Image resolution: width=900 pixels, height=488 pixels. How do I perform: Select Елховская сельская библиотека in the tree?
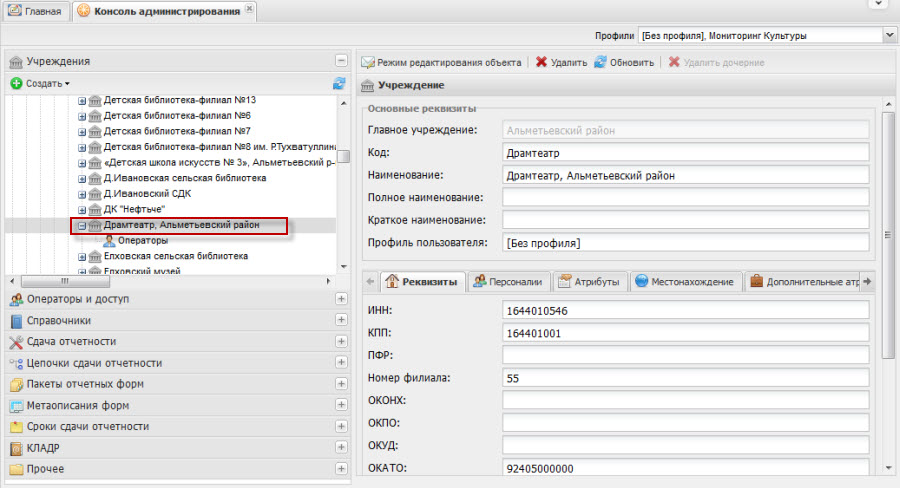(175, 257)
